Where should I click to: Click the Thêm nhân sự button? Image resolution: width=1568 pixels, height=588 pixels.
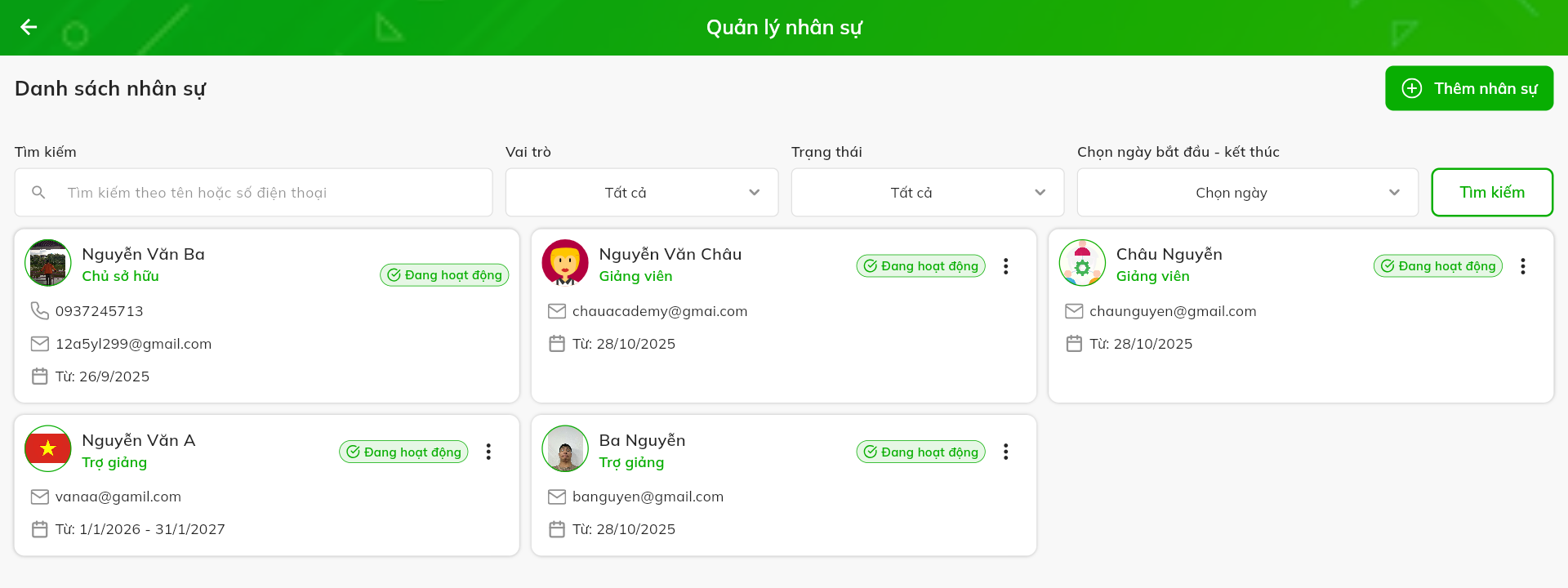tap(1468, 88)
